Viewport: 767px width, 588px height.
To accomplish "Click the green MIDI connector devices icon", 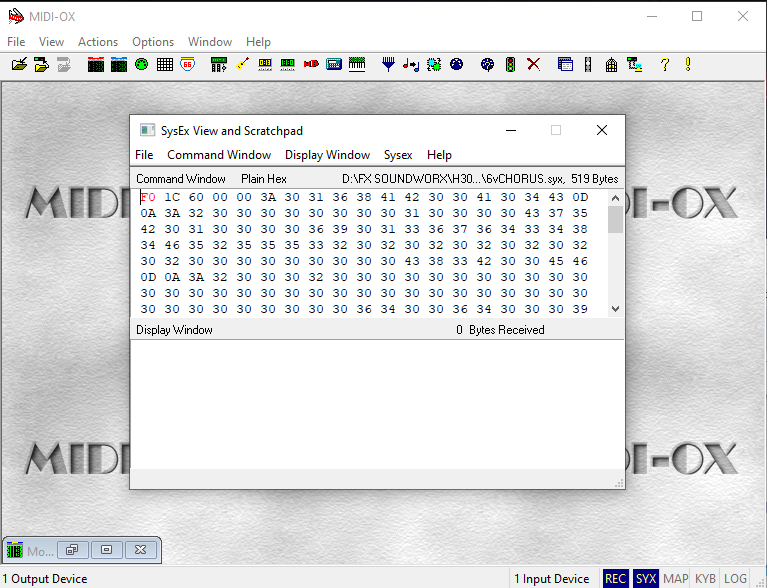I will [x=141, y=64].
